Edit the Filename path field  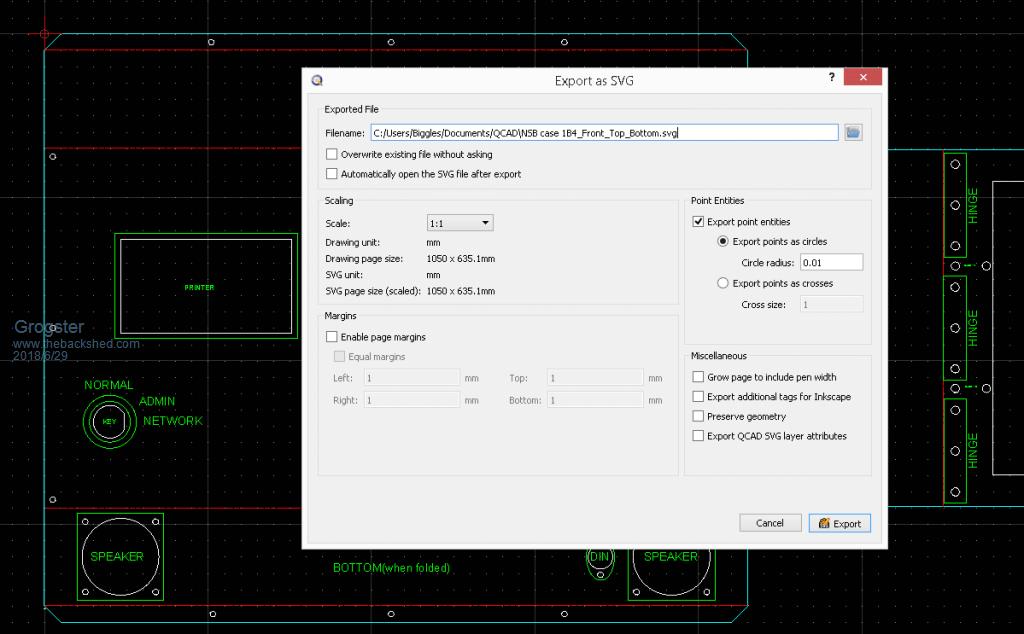click(604, 133)
